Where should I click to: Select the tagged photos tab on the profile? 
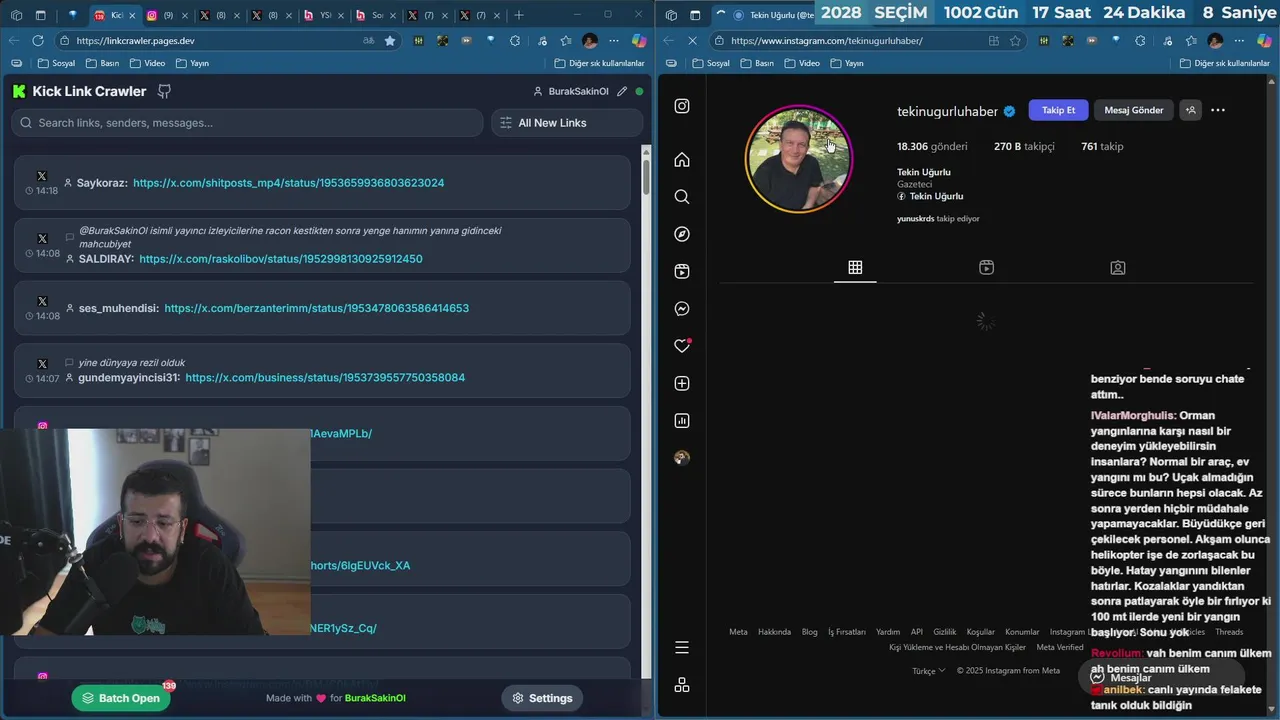1118,267
